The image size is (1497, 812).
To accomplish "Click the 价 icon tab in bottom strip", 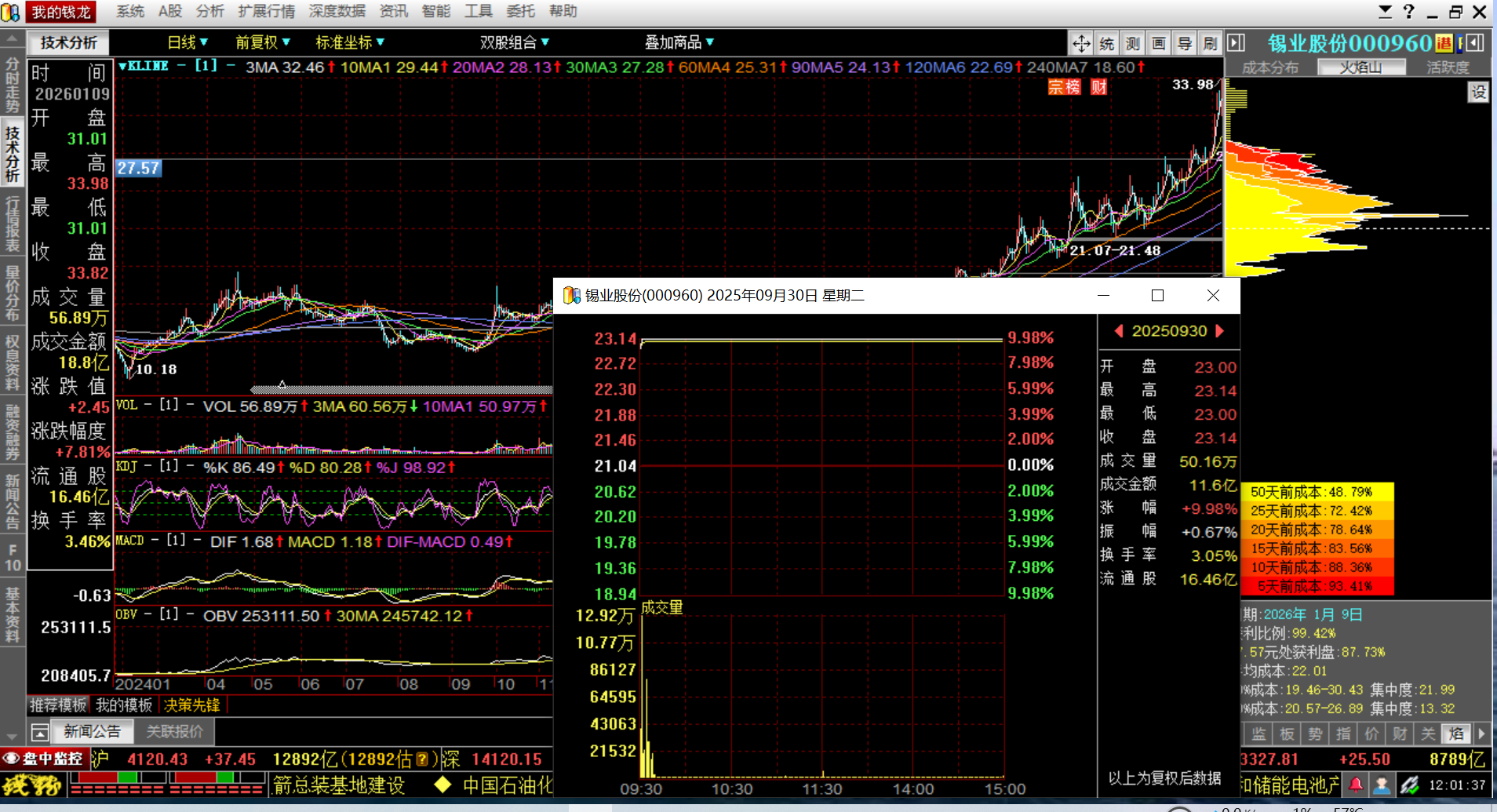I will click(1371, 734).
